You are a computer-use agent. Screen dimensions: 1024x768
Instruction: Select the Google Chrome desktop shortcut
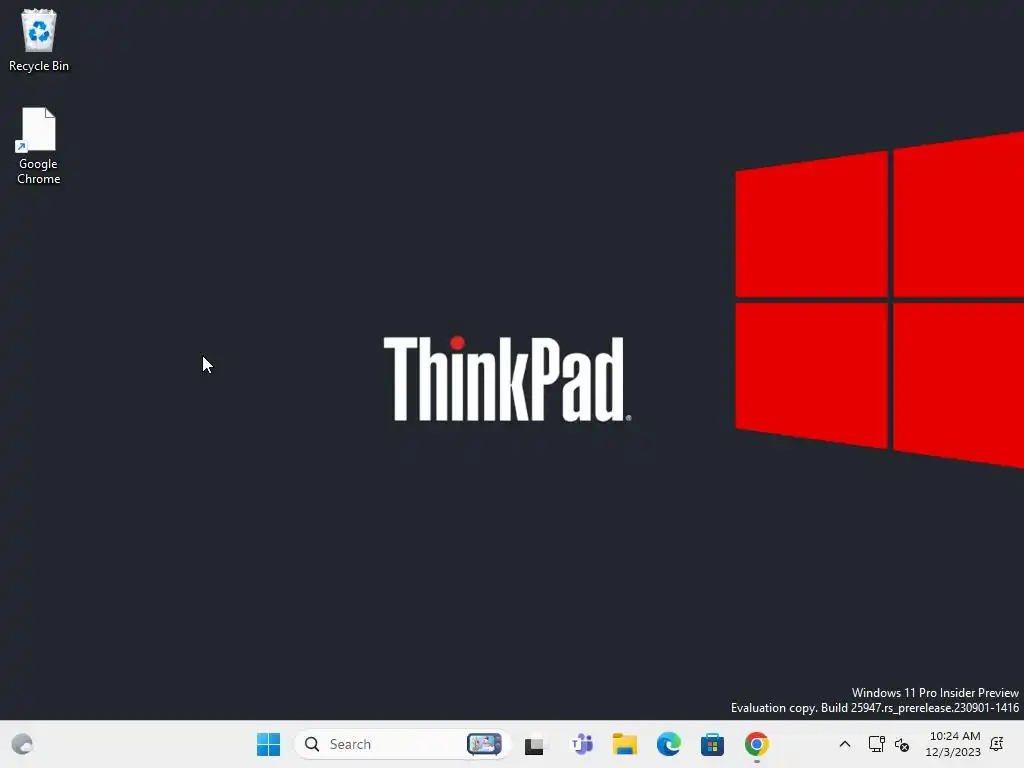click(39, 146)
